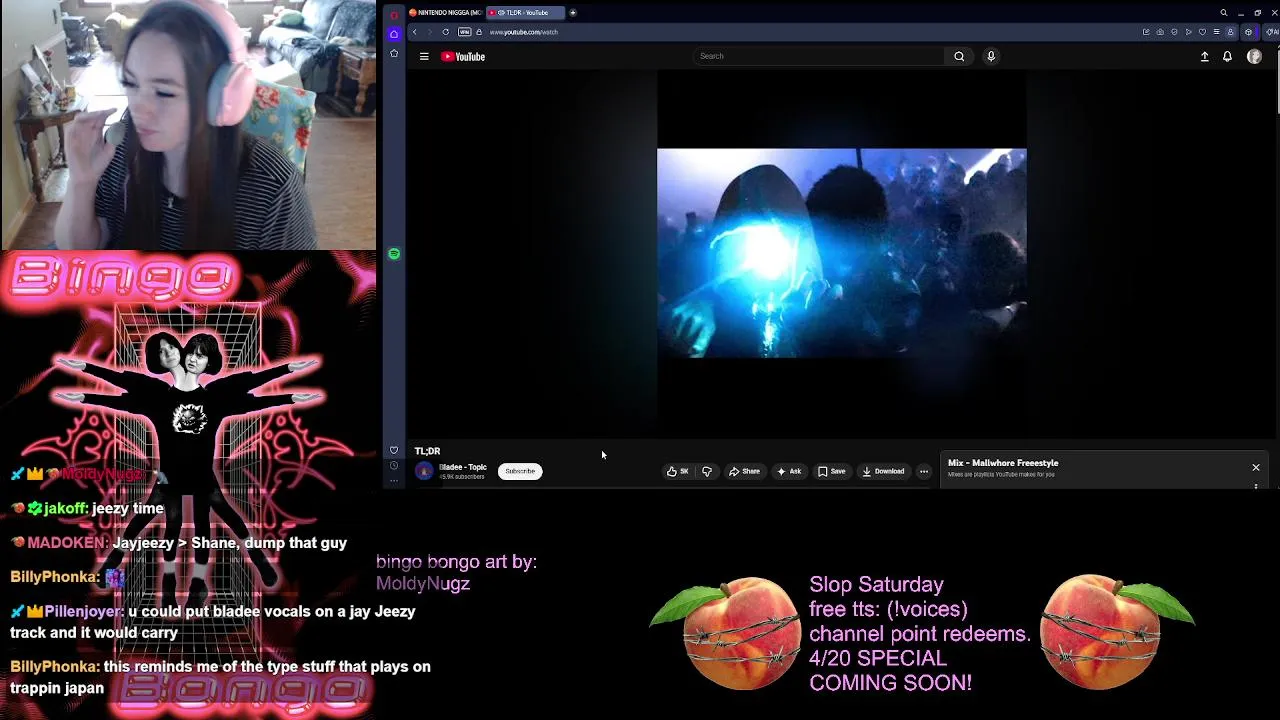Open the Opera GX main menu logo
Image resolution: width=1280 pixels, height=720 pixels.
click(394, 15)
